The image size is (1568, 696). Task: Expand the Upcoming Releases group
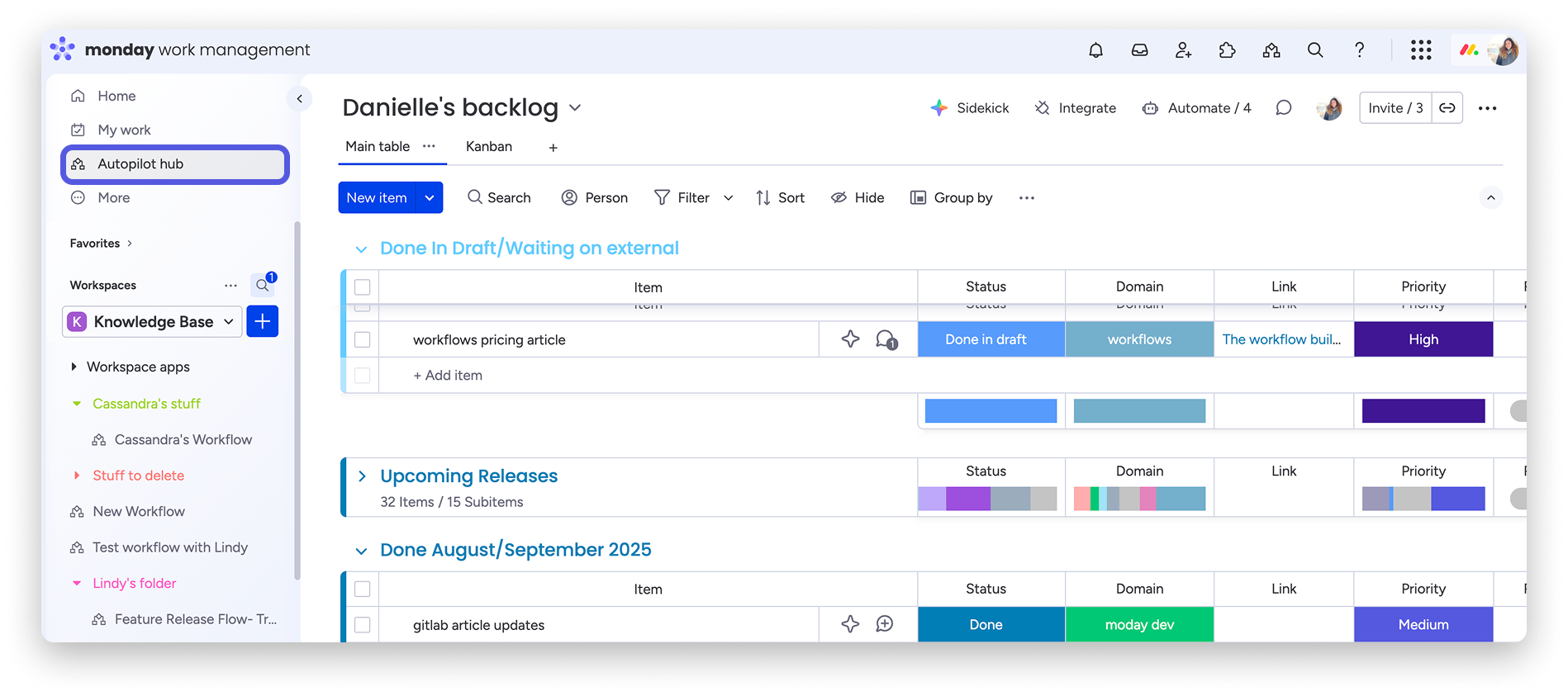coord(362,476)
